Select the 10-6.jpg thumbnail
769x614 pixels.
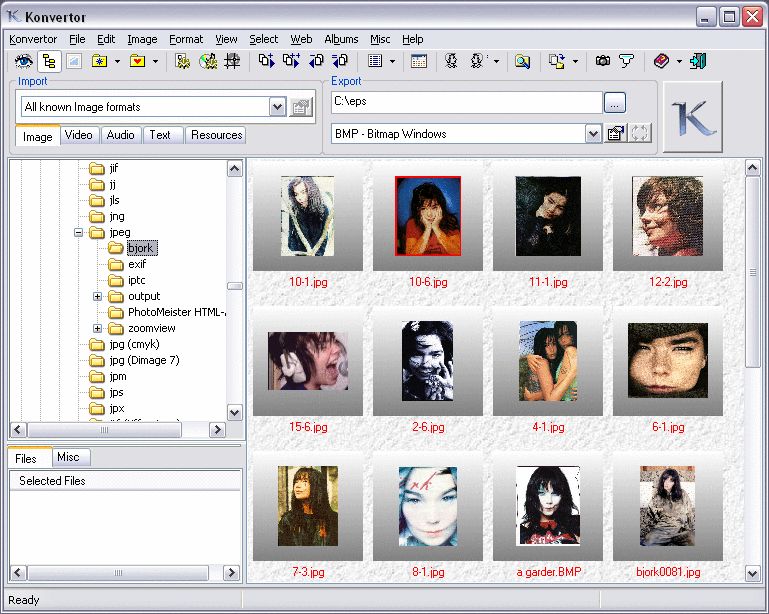coord(428,216)
